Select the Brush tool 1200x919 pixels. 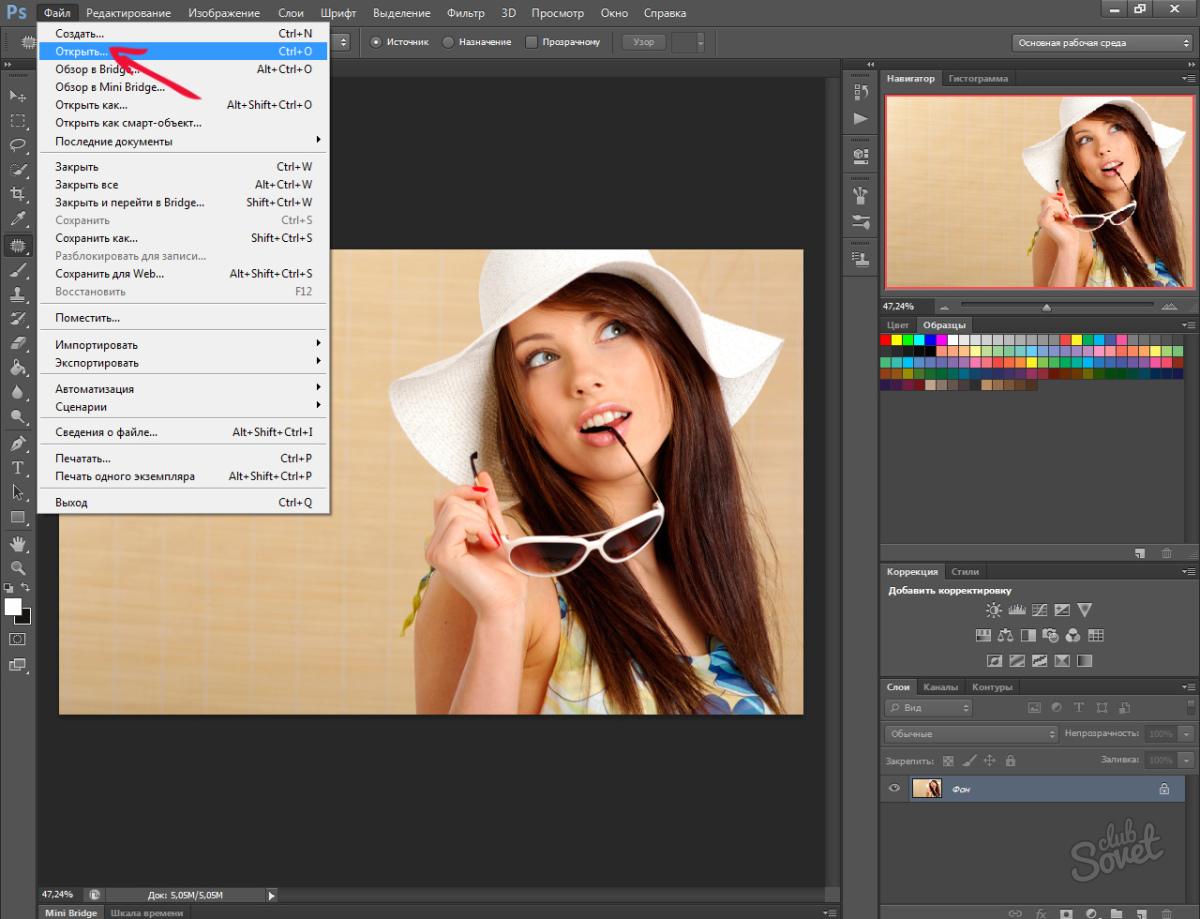tap(17, 270)
